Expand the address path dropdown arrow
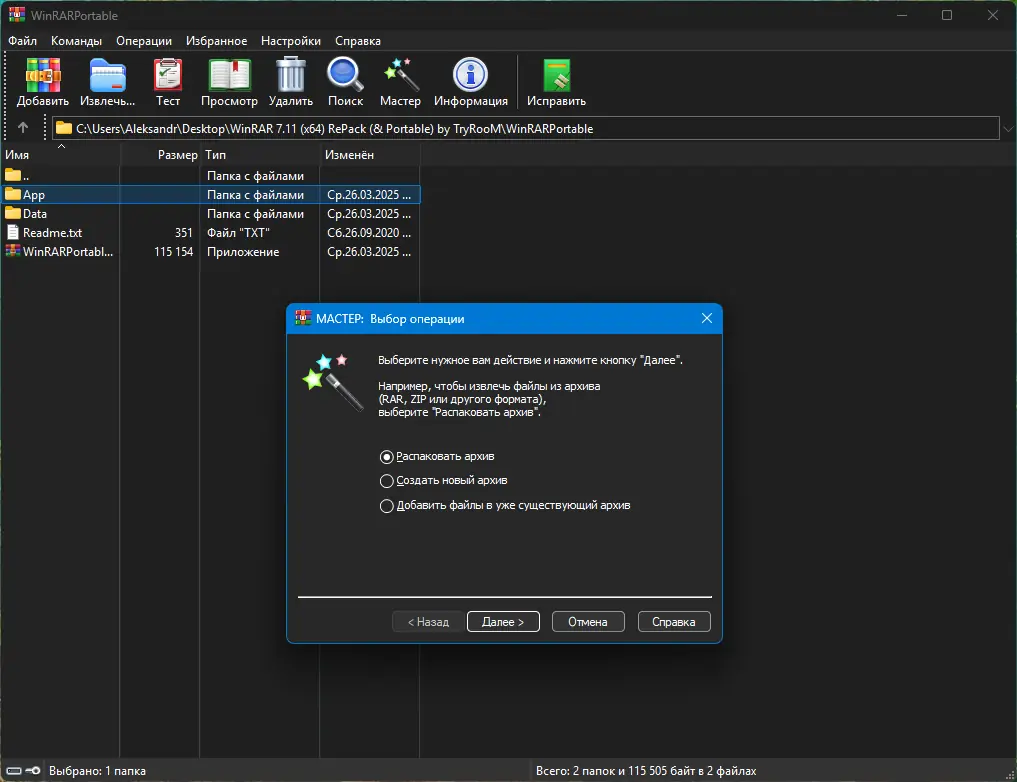 click(1008, 128)
